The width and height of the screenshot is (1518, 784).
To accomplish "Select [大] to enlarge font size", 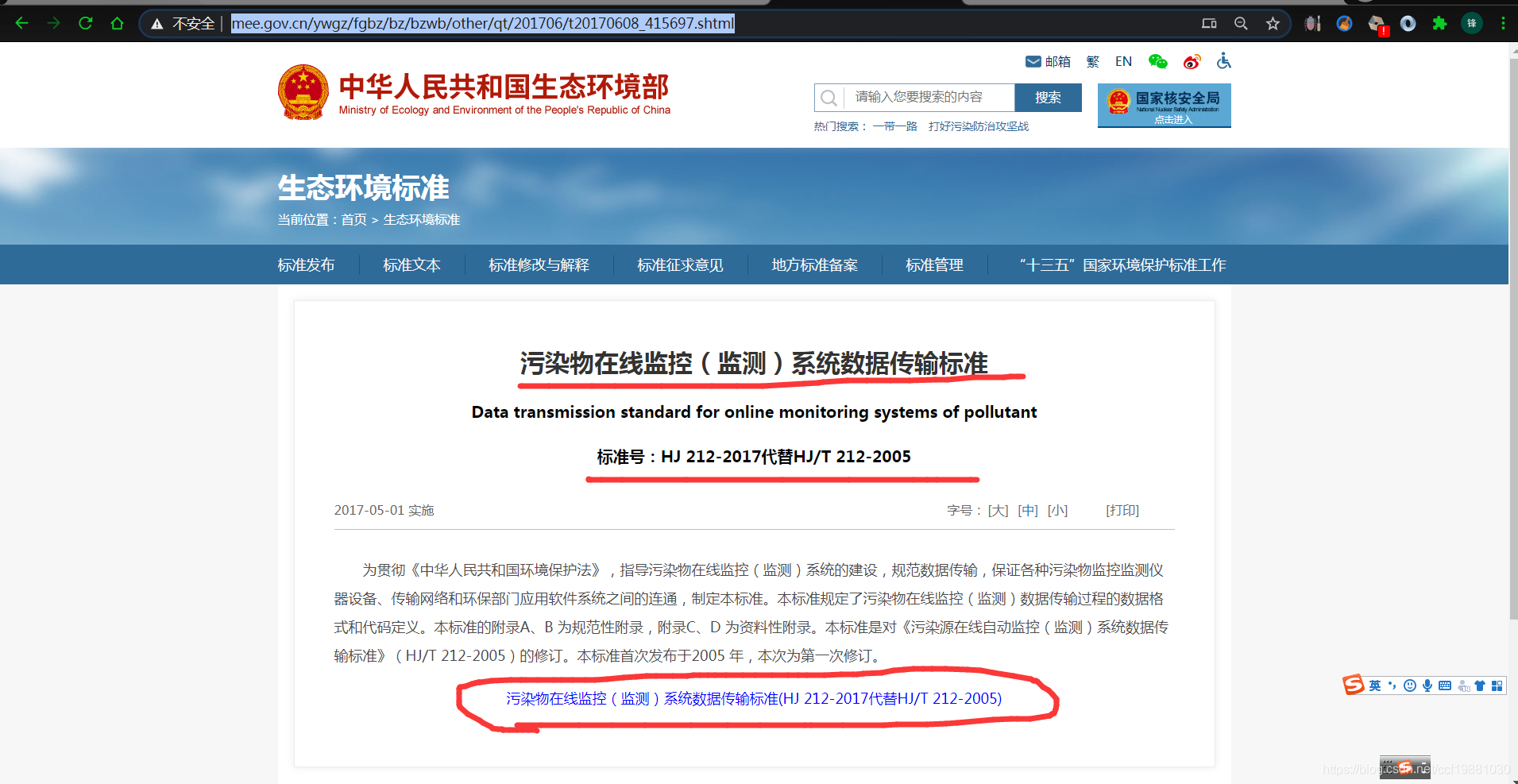I will click(x=998, y=511).
